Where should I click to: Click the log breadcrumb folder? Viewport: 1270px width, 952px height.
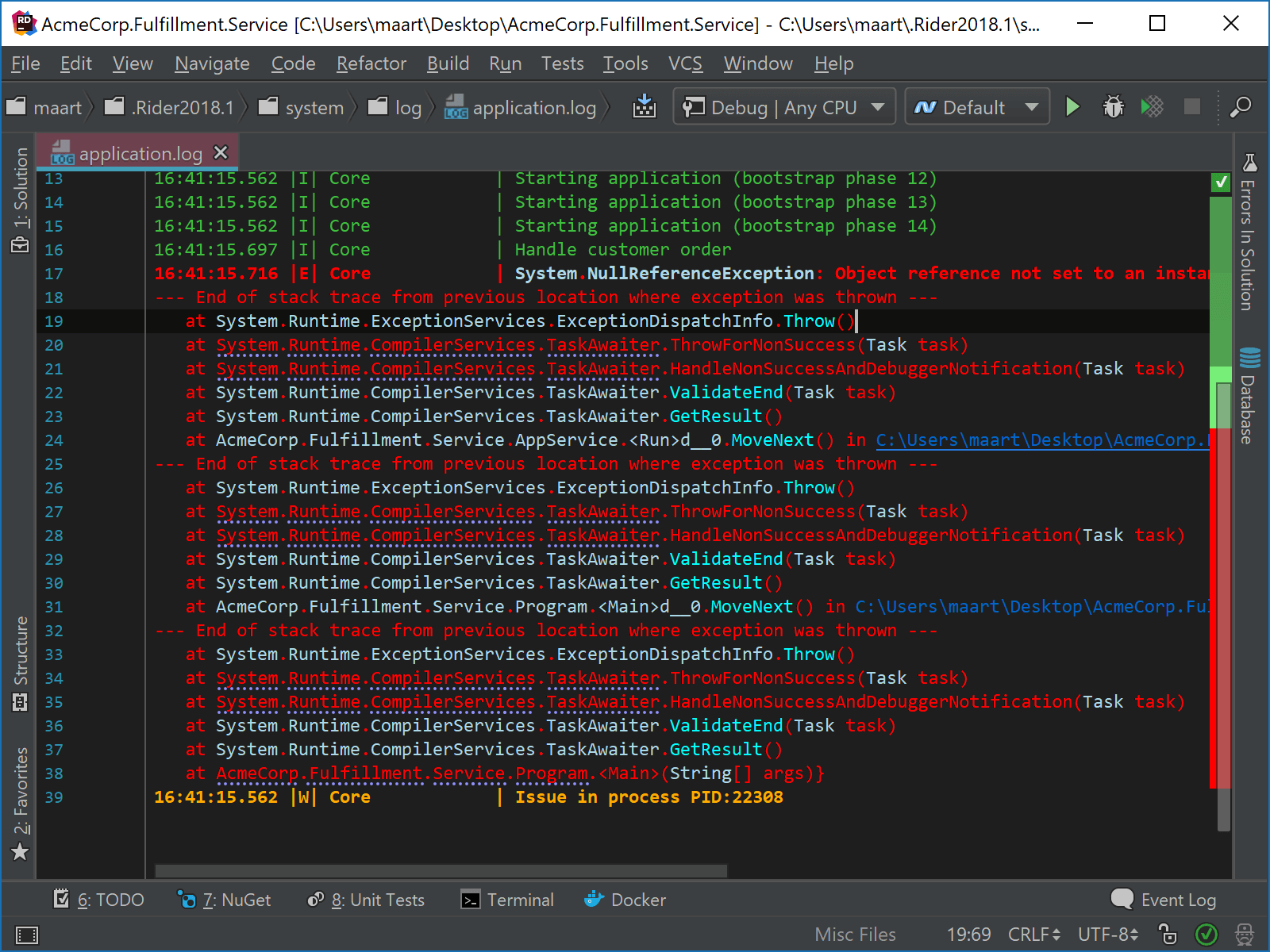click(396, 107)
